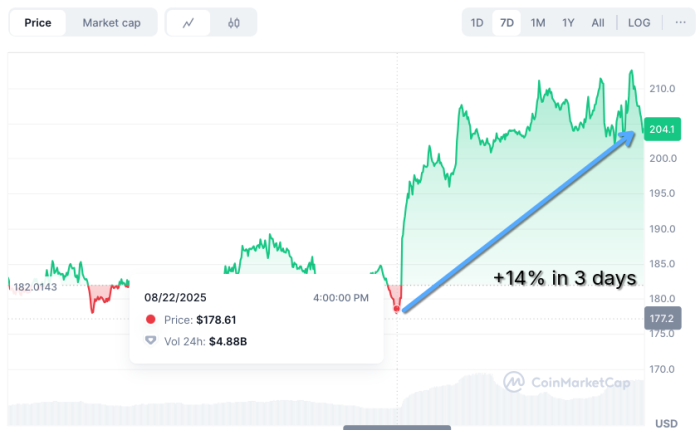Screen dimensions: 700x430
Task: Click the Vol 24h icon in tooltip
Action: (x=151, y=341)
